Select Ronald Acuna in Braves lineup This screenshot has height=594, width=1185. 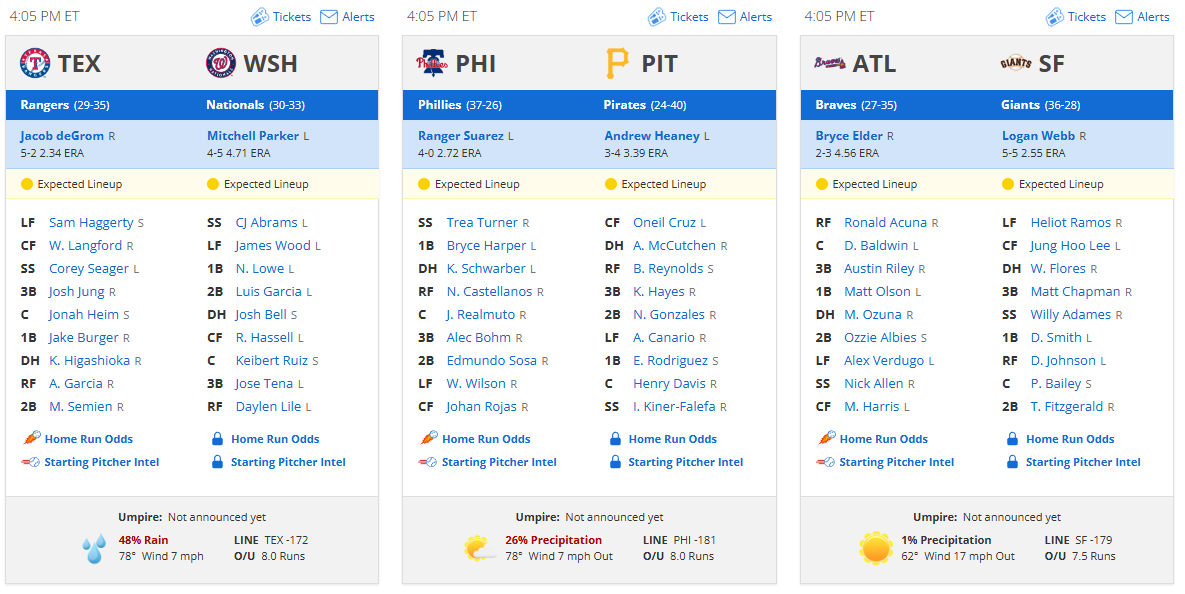(885, 223)
